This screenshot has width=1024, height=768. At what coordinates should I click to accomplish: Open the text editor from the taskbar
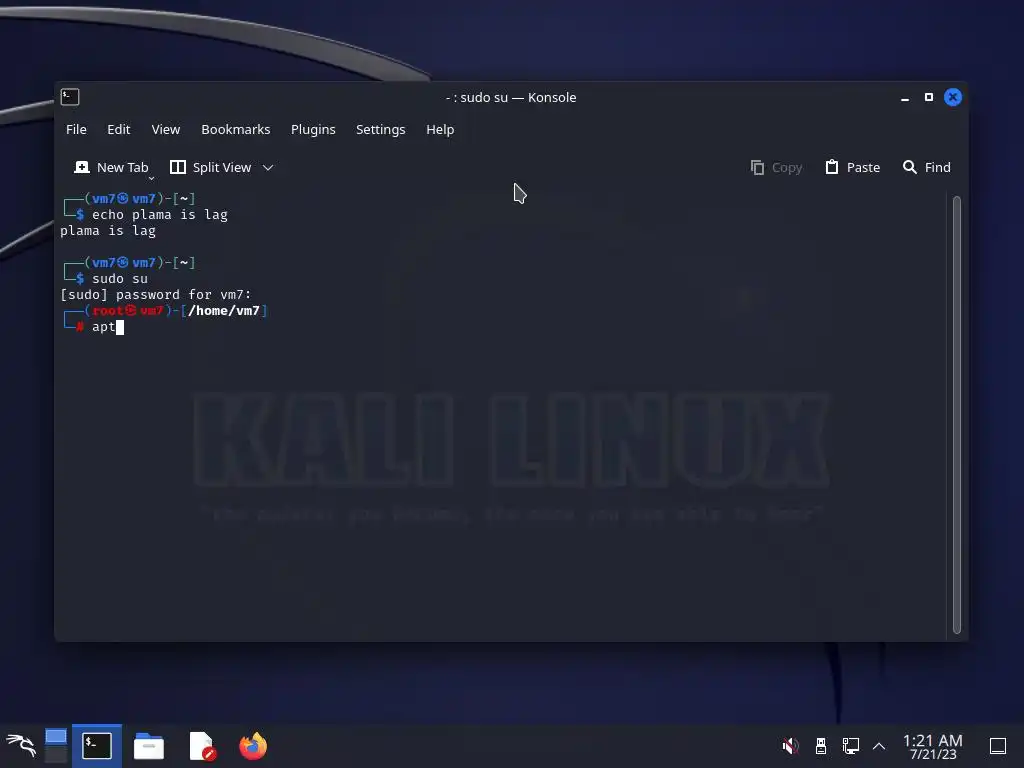201,746
